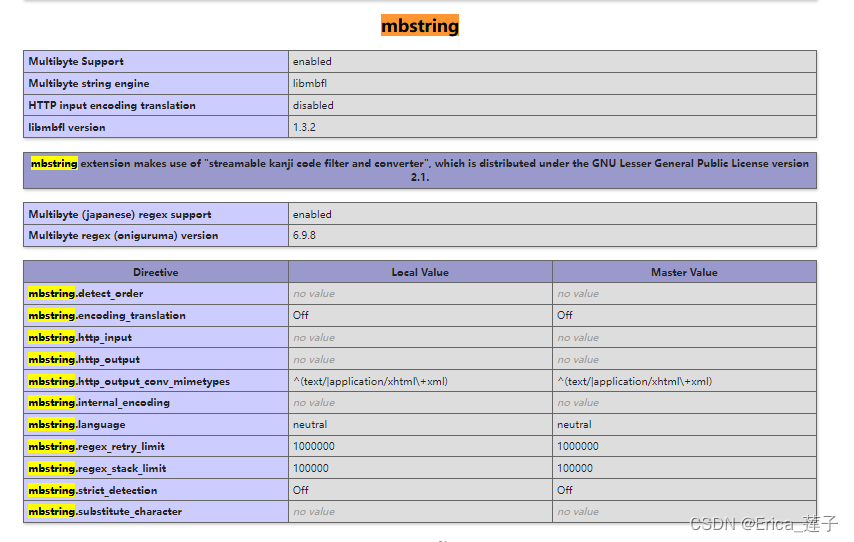This screenshot has width=854, height=542.
Task: Select 'HTTP input encoding translation' label
Action: (112, 105)
